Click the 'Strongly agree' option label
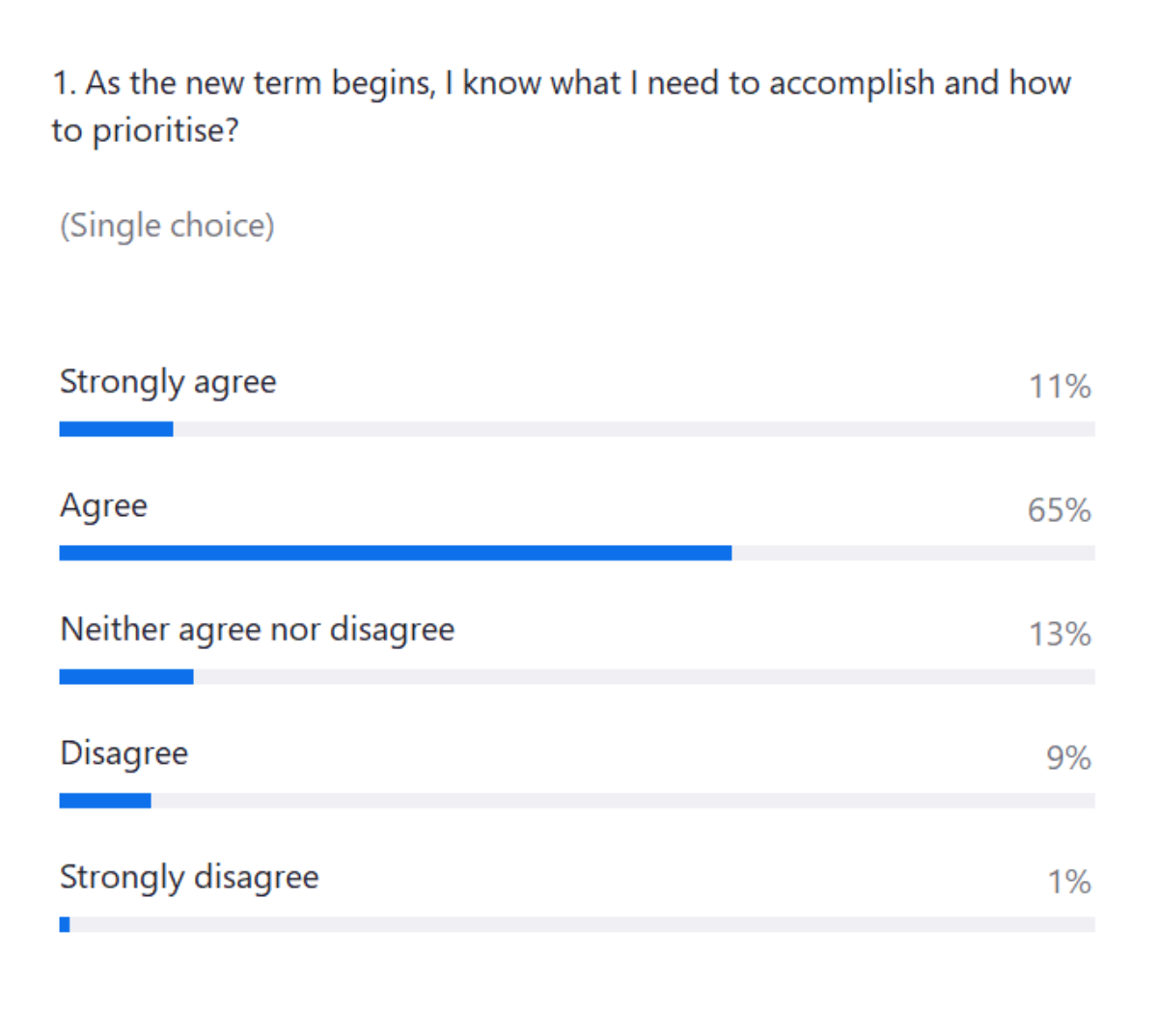Viewport: 1158px width, 1036px height. pyautogui.click(x=168, y=383)
